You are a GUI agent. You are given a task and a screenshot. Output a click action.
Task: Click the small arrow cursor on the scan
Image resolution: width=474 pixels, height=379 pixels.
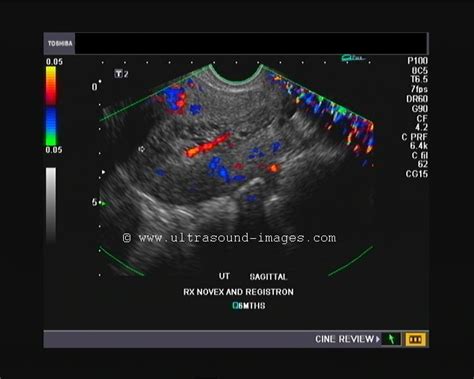(141, 149)
